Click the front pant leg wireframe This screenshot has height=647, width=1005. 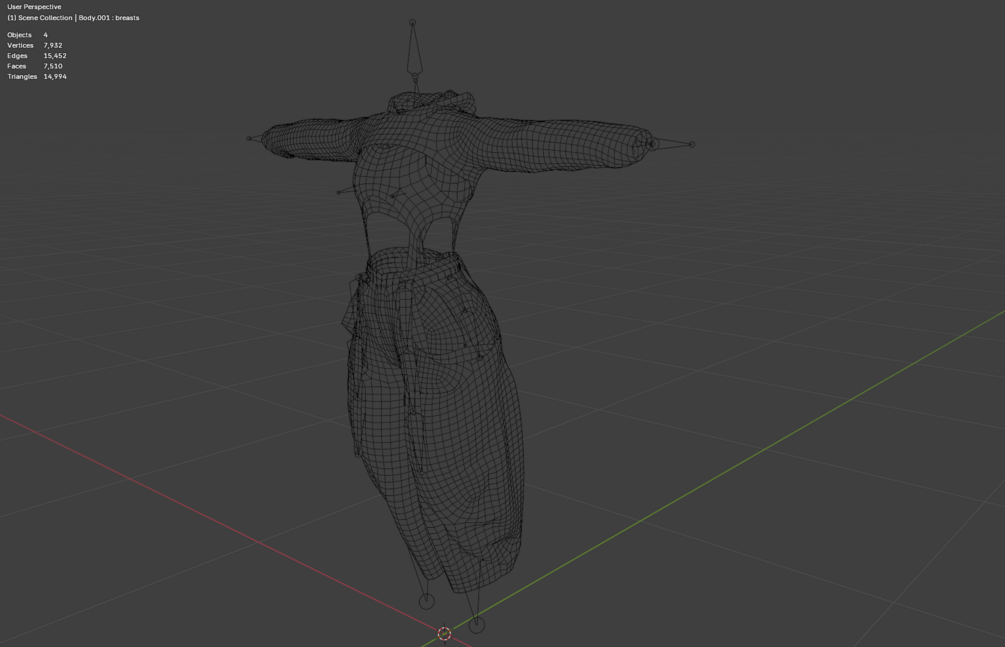coord(468,449)
